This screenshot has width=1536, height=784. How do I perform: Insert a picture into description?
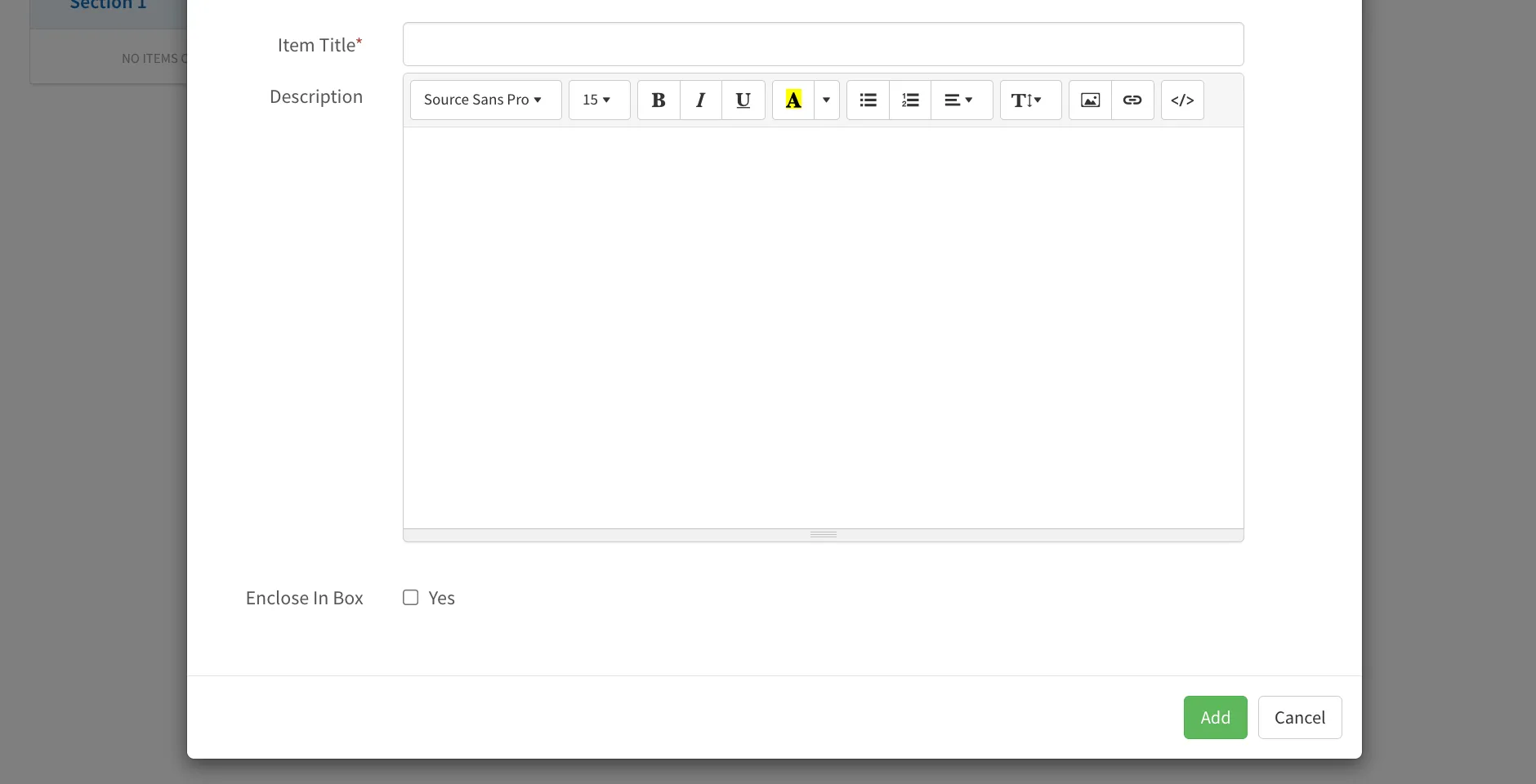[1090, 100]
